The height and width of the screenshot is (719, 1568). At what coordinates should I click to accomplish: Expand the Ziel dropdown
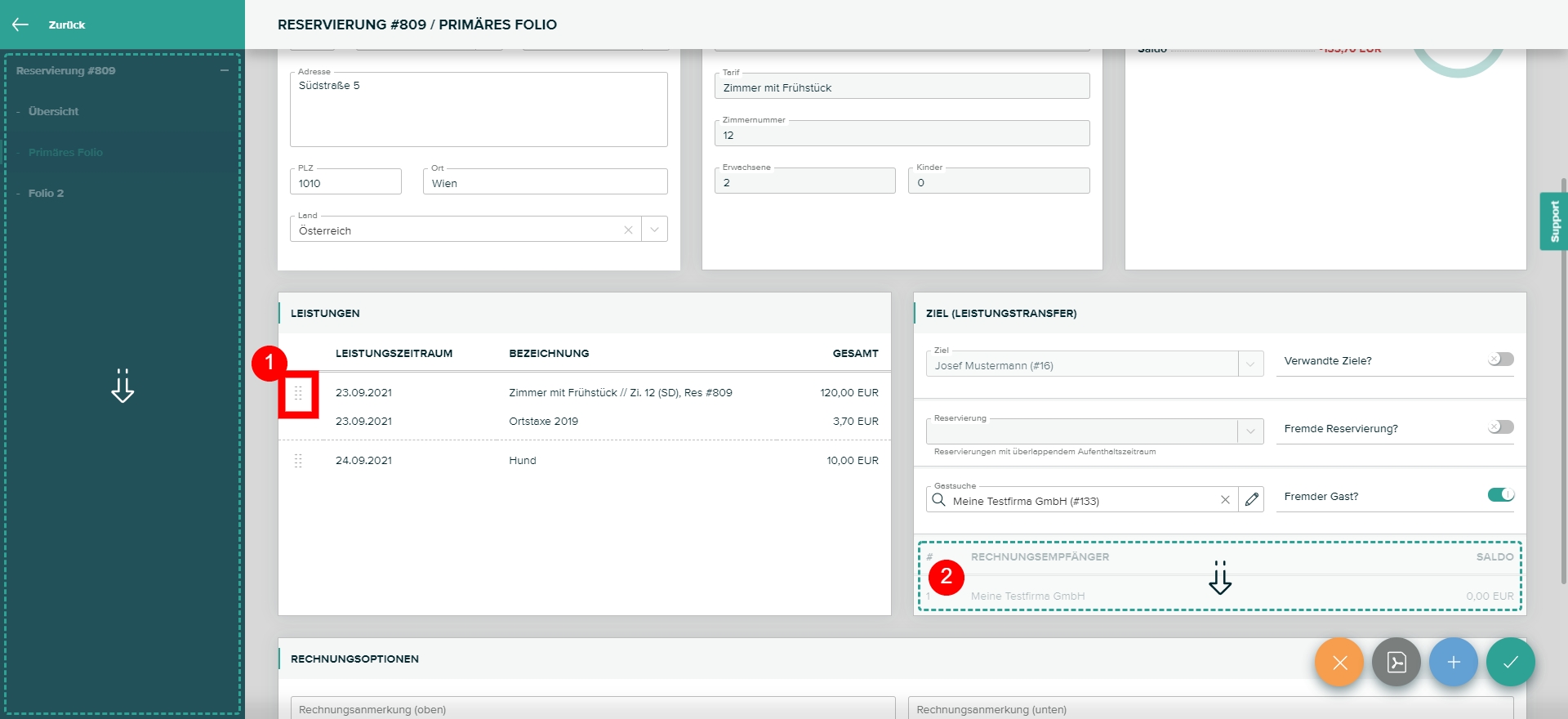point(1250,364)
